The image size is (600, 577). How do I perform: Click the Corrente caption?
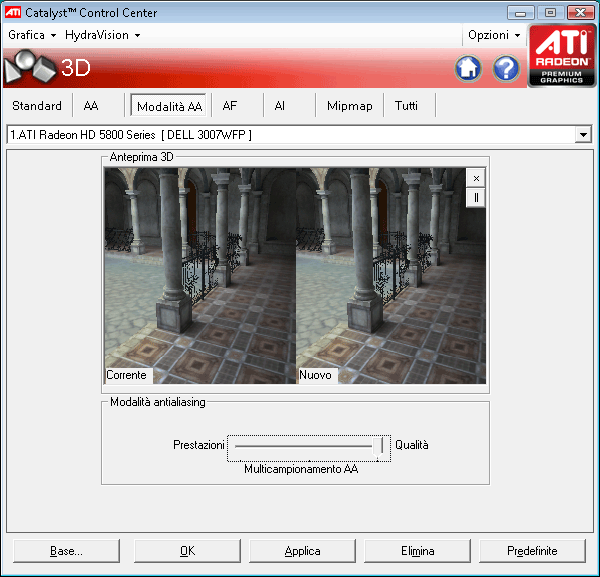tap(129, 375)
